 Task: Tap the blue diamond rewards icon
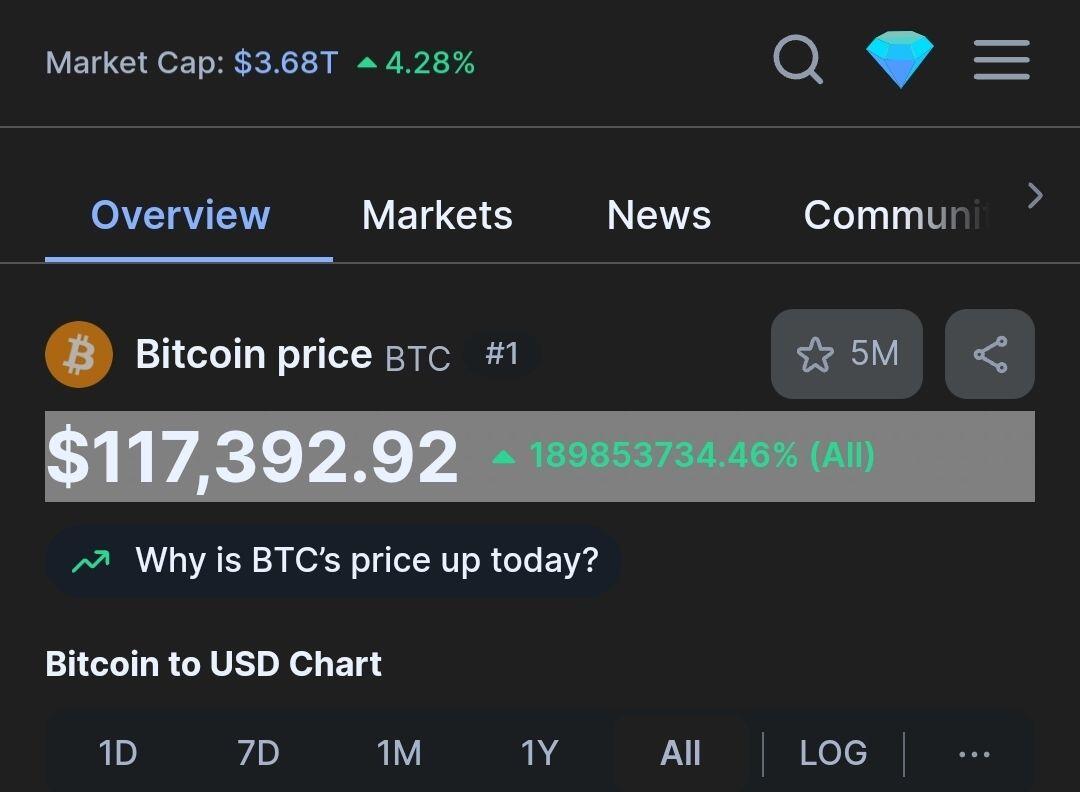pyautogui.click(x=900, y=59)
